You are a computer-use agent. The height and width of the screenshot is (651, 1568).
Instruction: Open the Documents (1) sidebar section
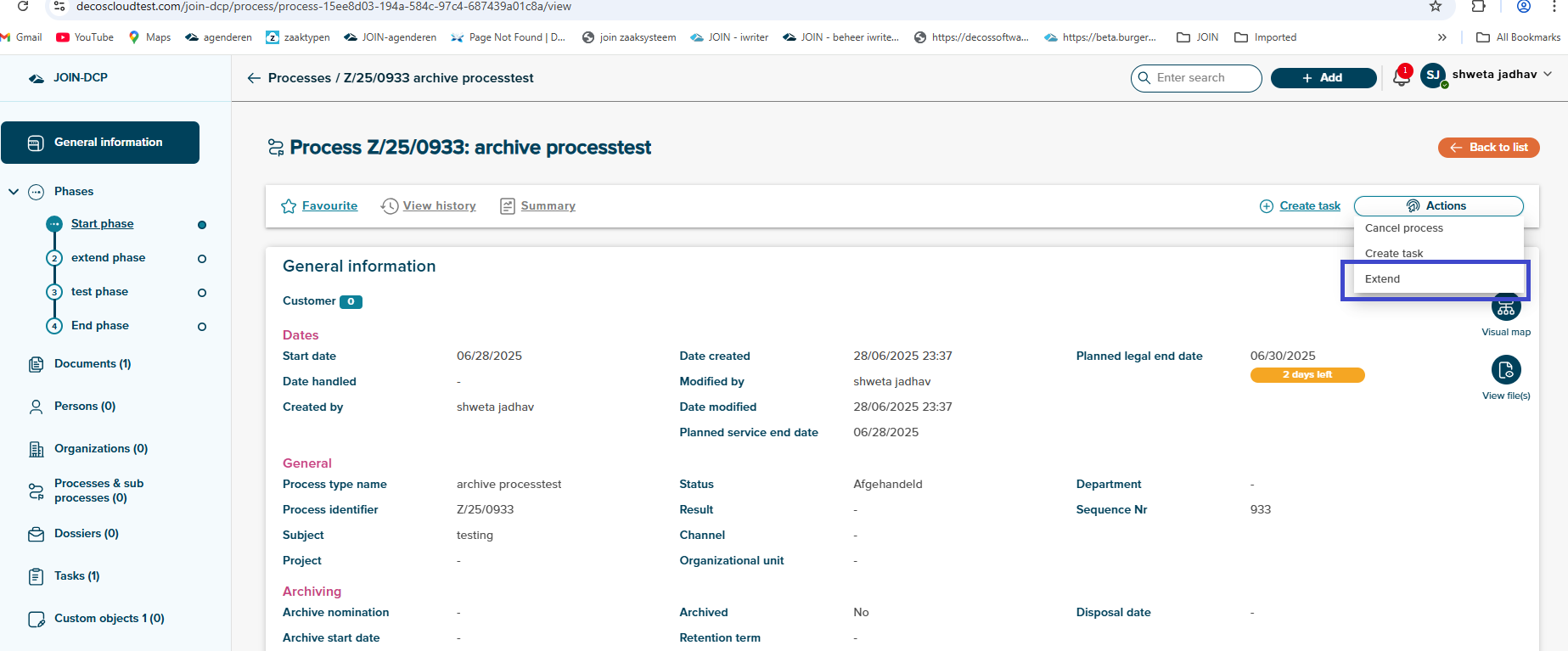(92, 363)
